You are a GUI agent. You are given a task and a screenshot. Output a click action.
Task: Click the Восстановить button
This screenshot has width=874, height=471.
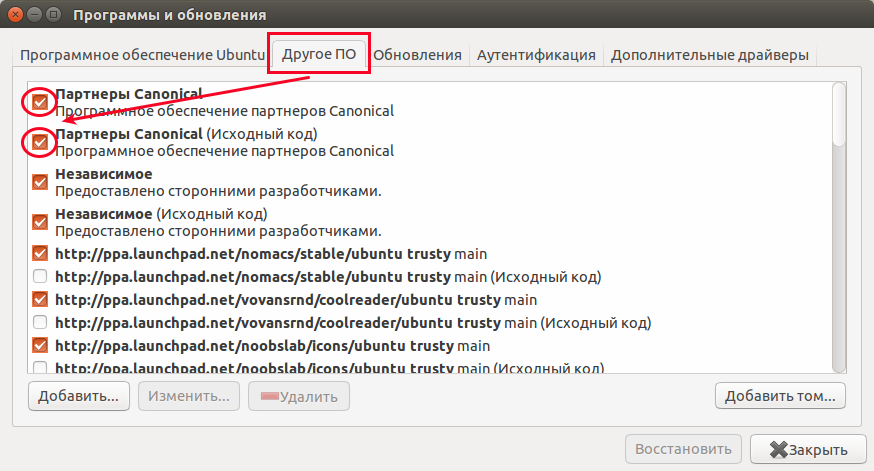click(683, 449)
